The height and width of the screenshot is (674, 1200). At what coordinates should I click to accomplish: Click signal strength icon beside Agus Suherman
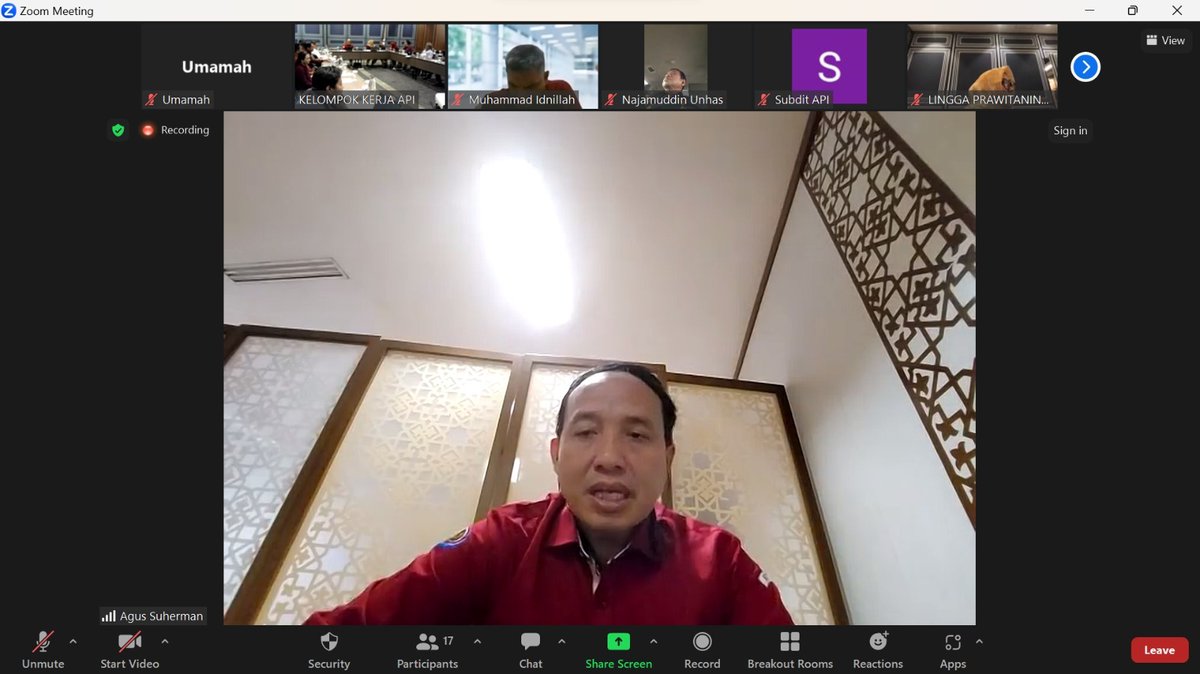click(x=109, y=616)
